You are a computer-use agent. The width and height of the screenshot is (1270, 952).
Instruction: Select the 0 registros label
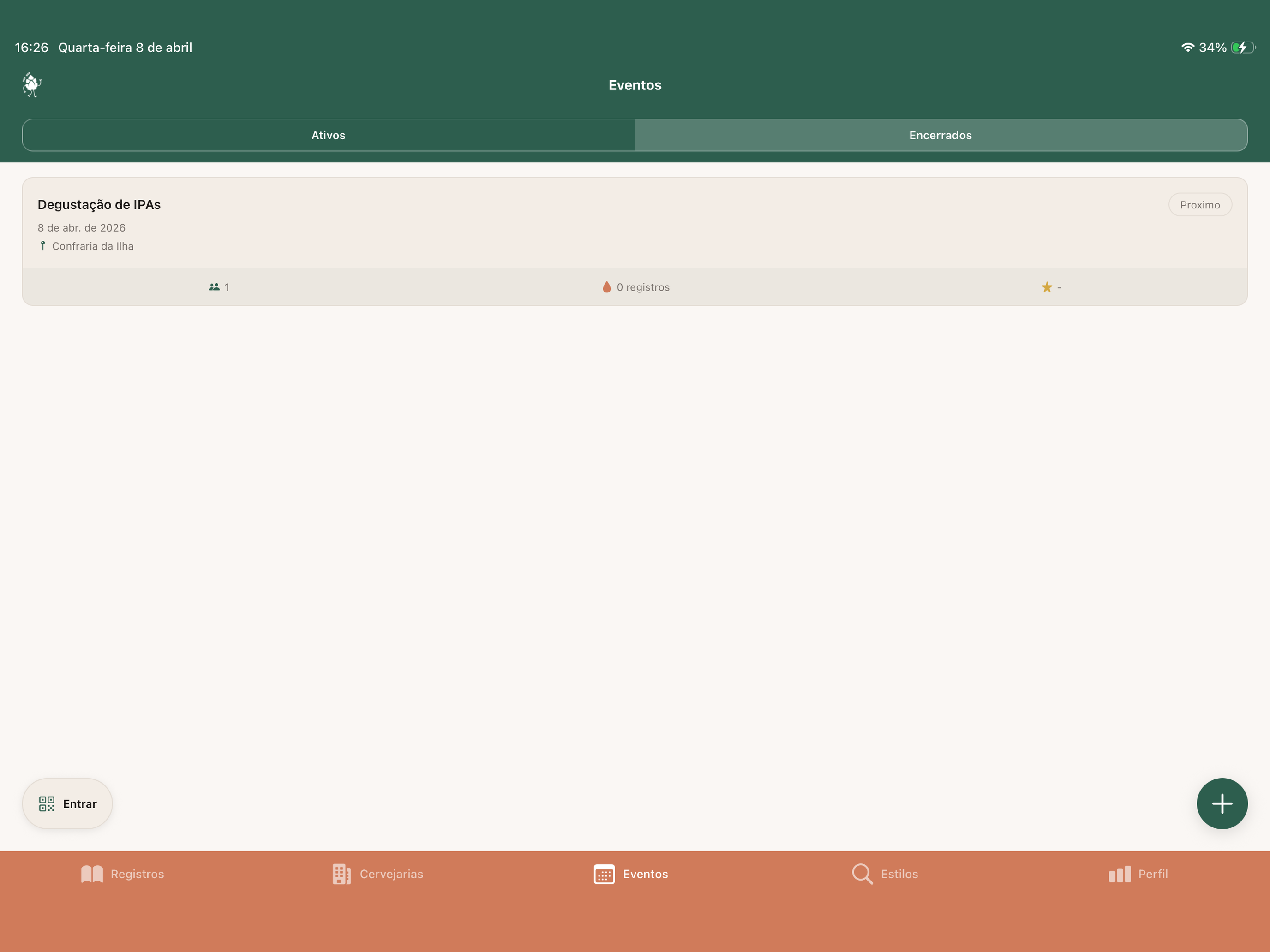643,287
